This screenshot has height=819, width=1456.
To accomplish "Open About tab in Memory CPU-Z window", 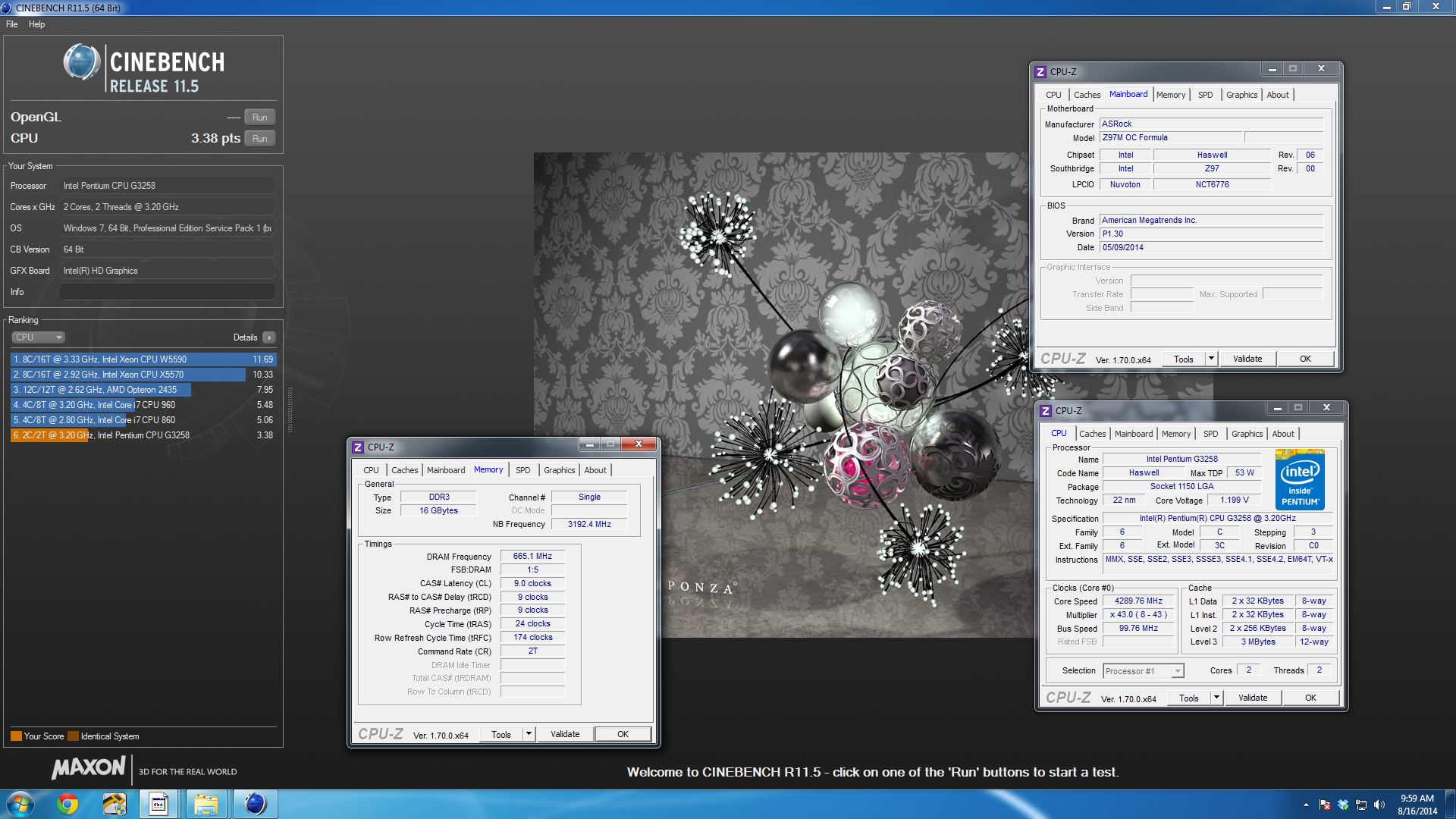I will pos(595,470).
